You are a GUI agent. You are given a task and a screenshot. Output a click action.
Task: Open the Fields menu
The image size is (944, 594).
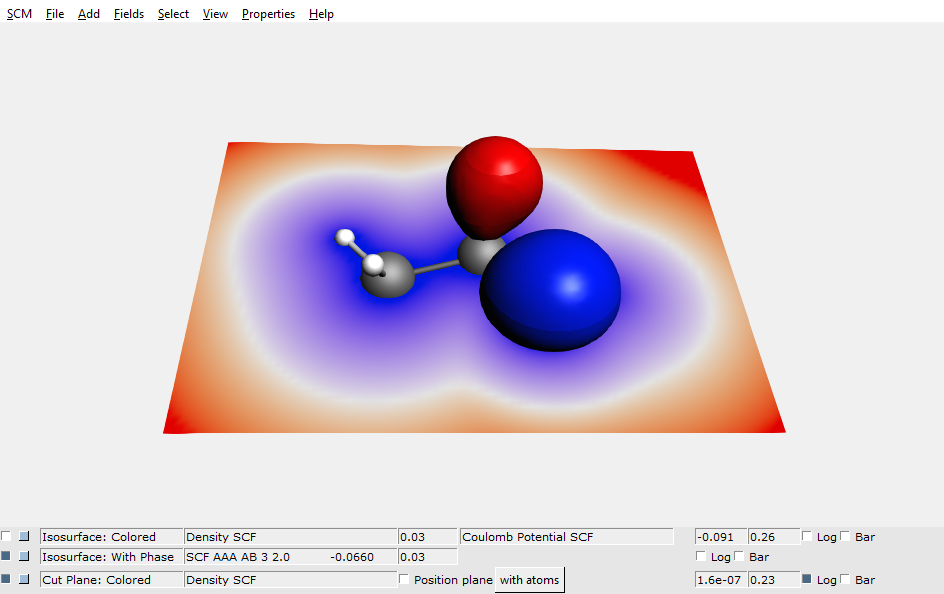129,14
